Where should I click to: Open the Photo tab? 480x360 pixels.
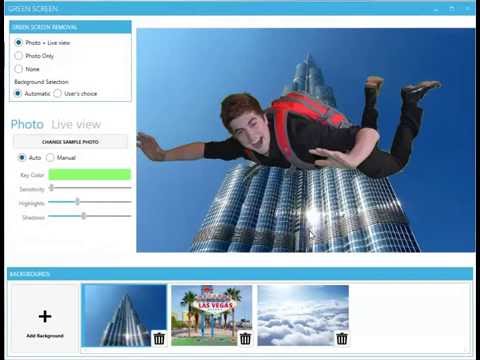(x=27, y=124)
